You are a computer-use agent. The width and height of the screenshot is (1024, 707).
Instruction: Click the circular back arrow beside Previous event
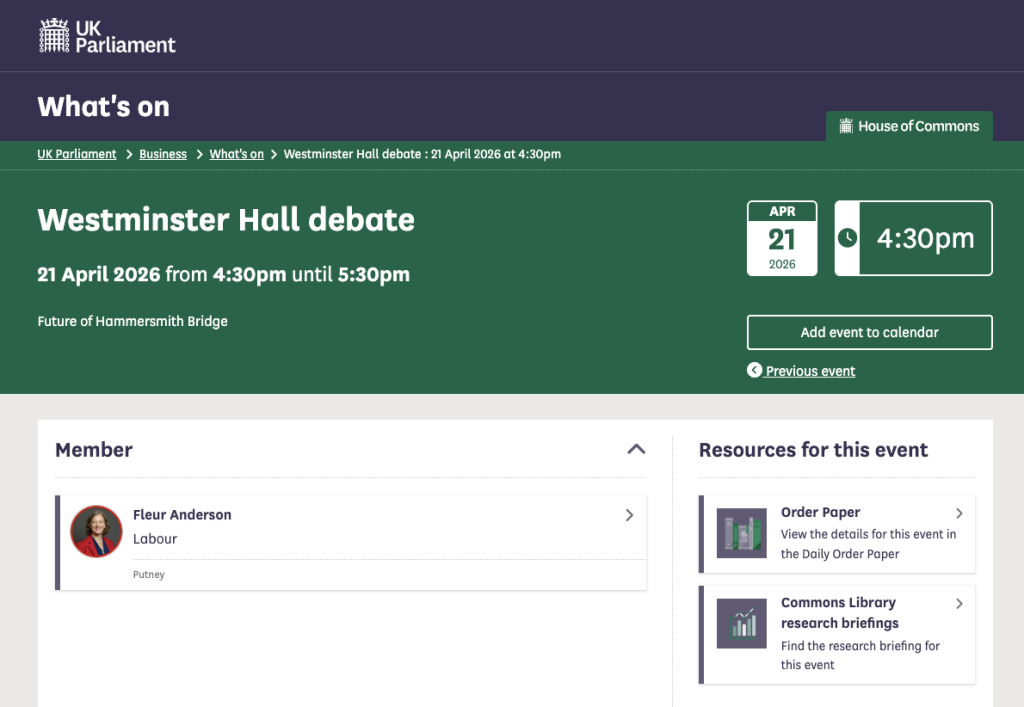click(x=755, y=370)
